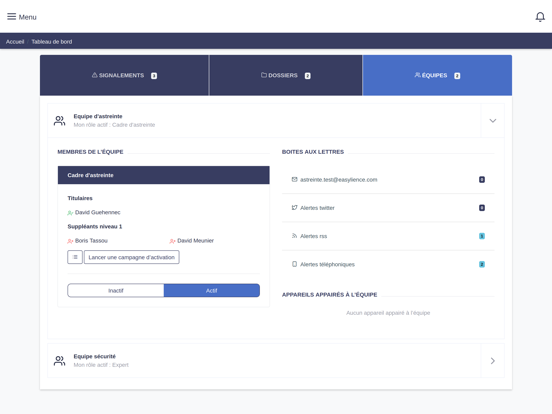Open the hamburger Menu icon

coord(12,17)
